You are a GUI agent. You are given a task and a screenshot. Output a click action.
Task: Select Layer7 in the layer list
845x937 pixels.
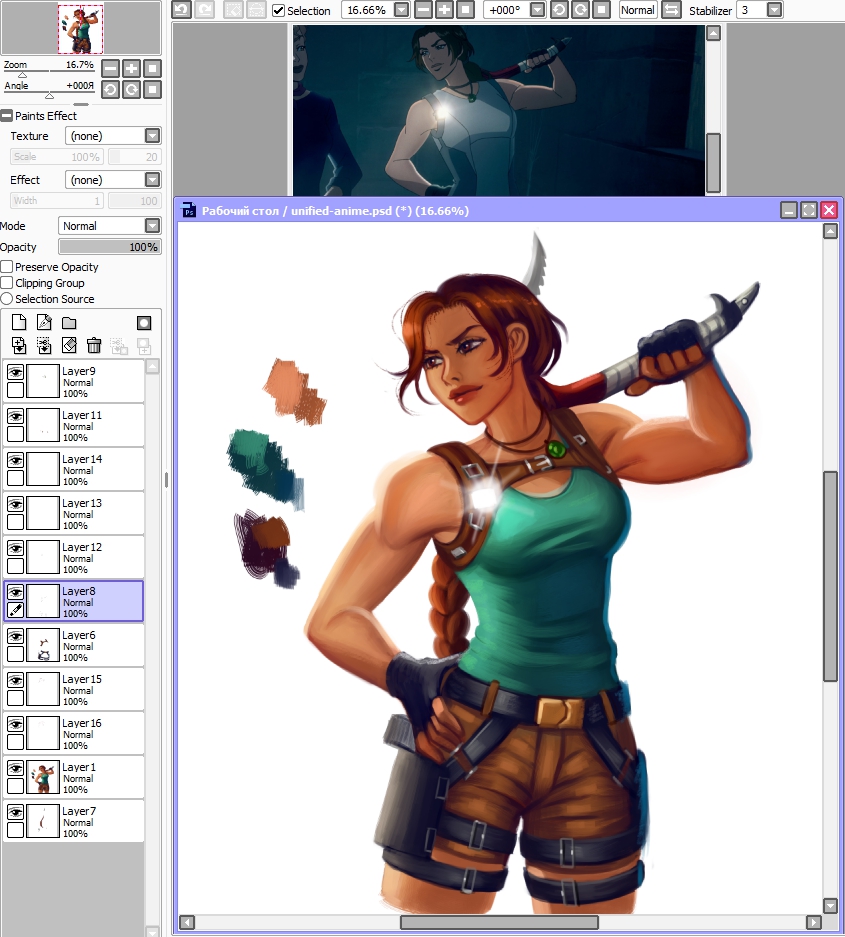74,821
